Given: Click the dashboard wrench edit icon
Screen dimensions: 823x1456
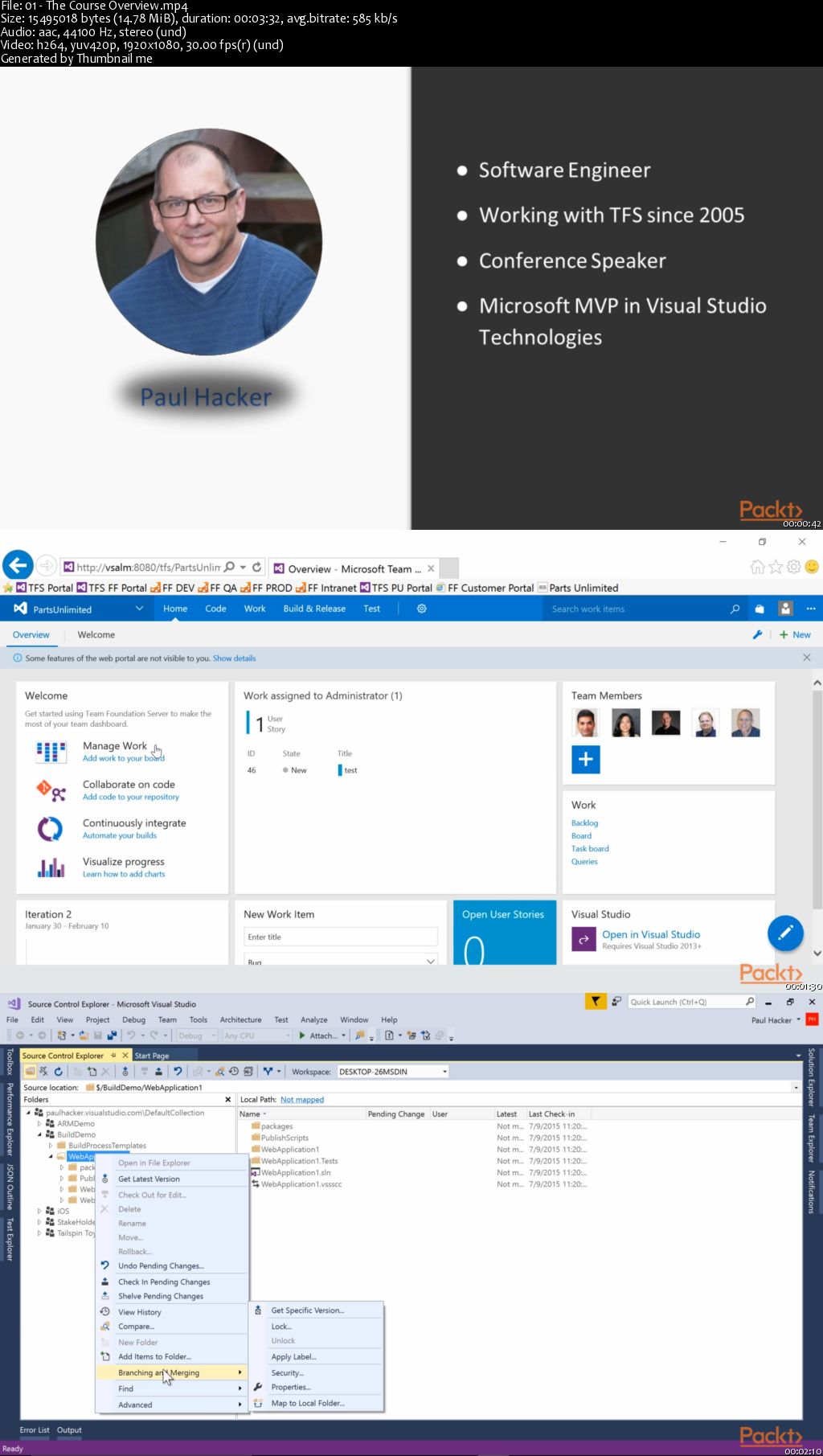Looking at the screenshot, I should click(x=756, y=634).
